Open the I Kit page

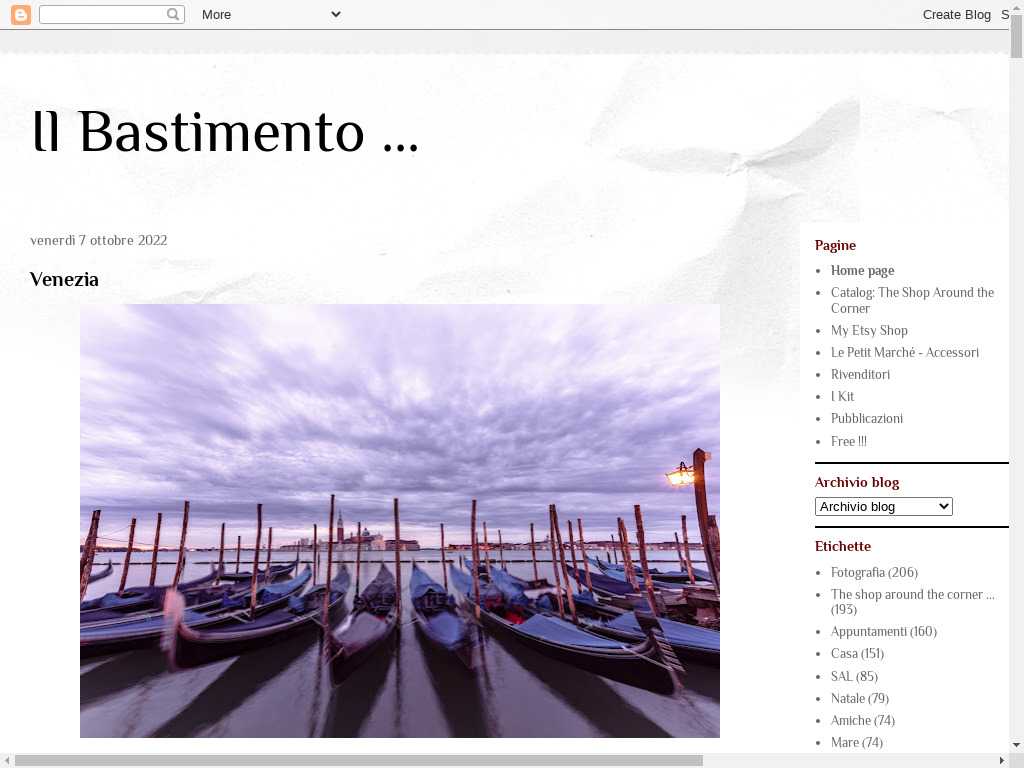(842, 396)
